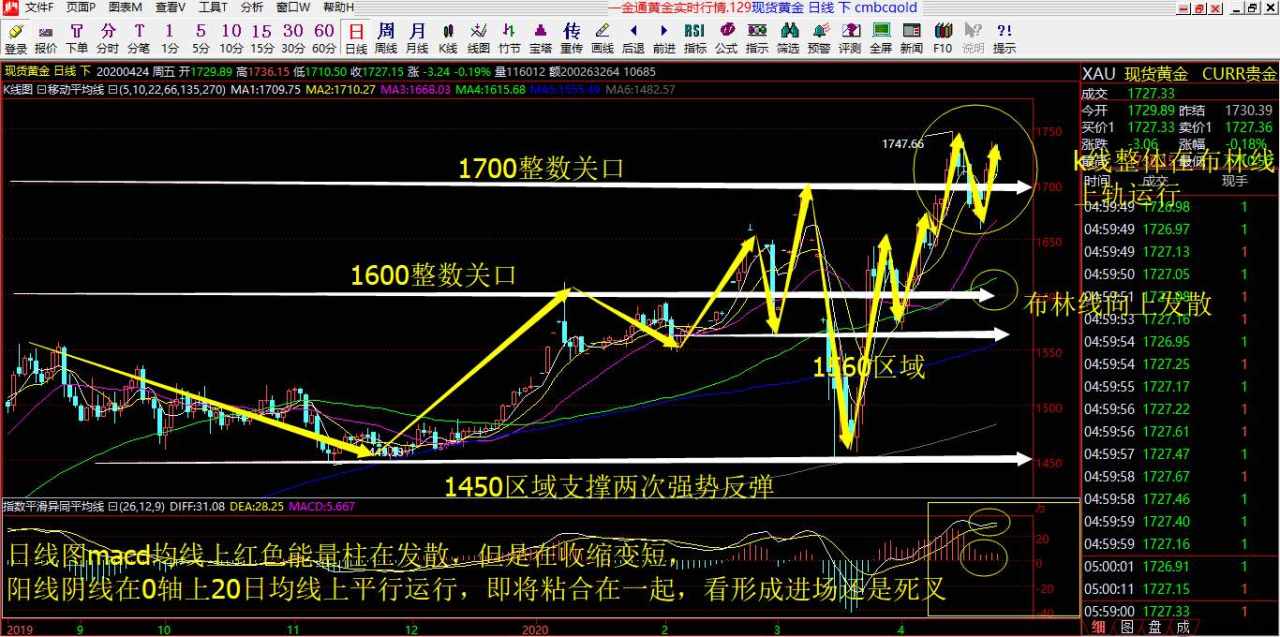Viewport: 1280px width, 637px height.
Task: Activate the 画线 drawing tool
Action: tap(602, 38)
